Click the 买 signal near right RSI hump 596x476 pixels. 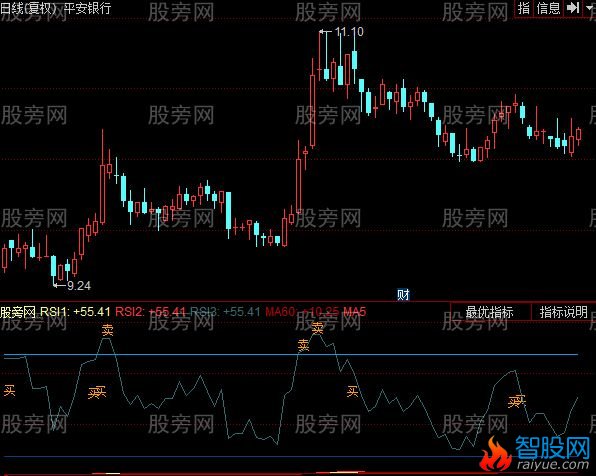pyautogui.click(x=517, y=401)
